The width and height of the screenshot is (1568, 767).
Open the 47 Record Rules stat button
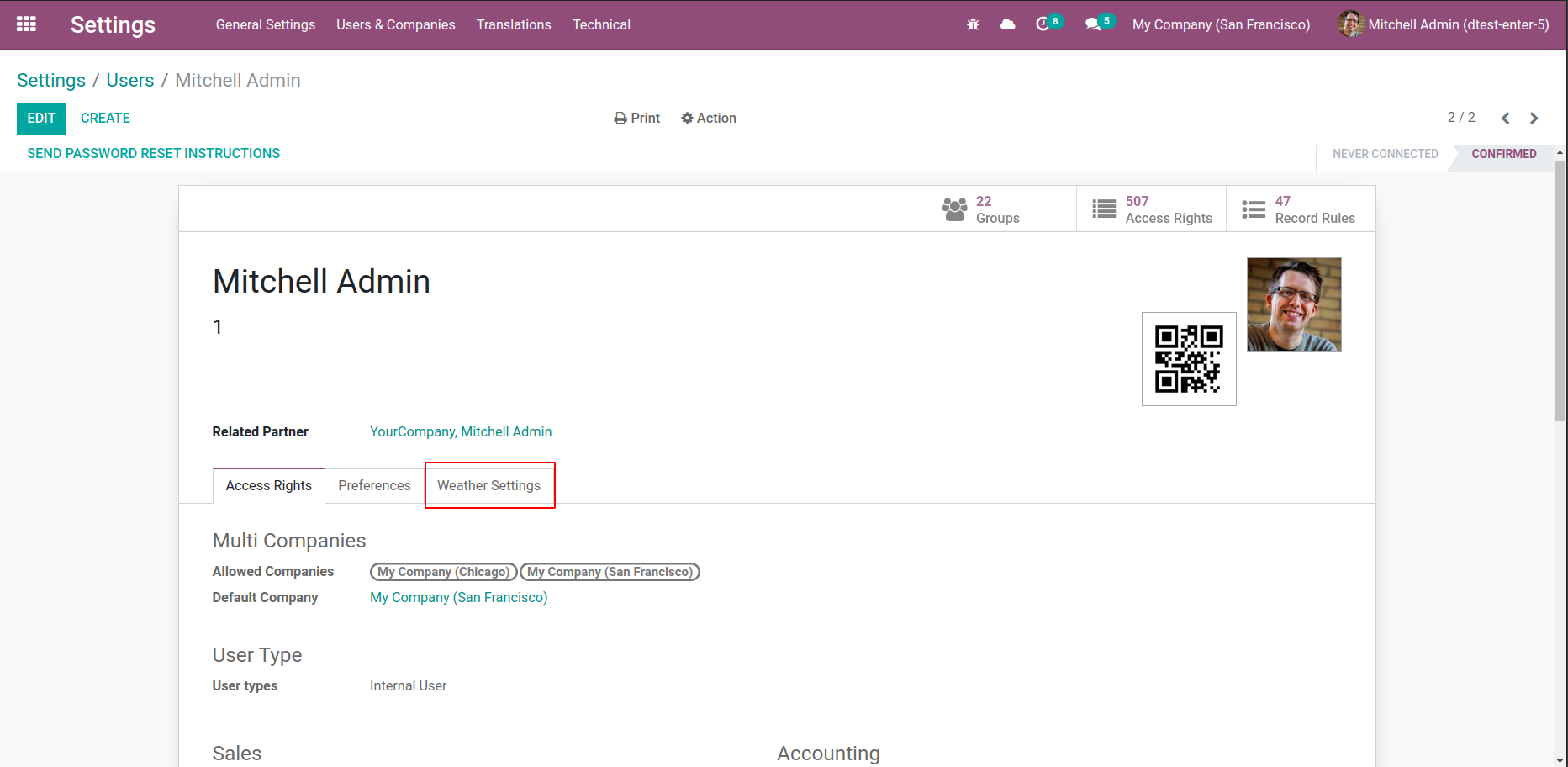1301,209
